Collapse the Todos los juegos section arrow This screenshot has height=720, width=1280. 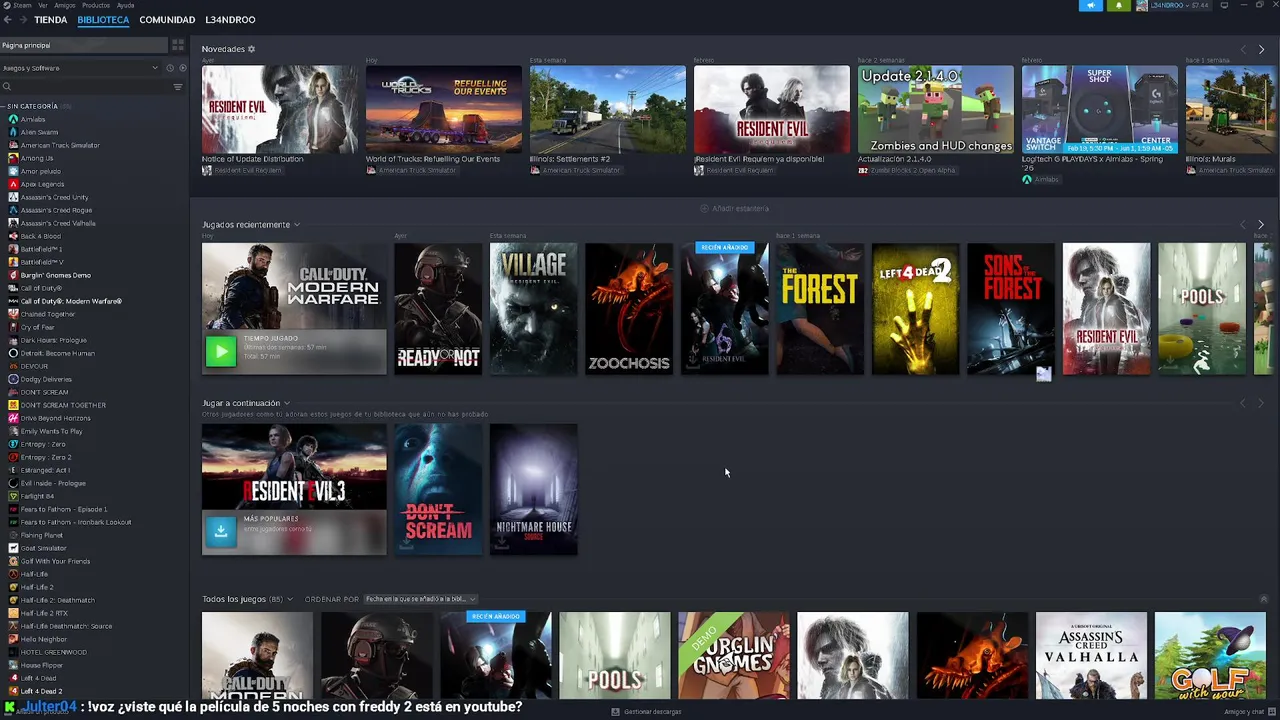[1263, 599]
